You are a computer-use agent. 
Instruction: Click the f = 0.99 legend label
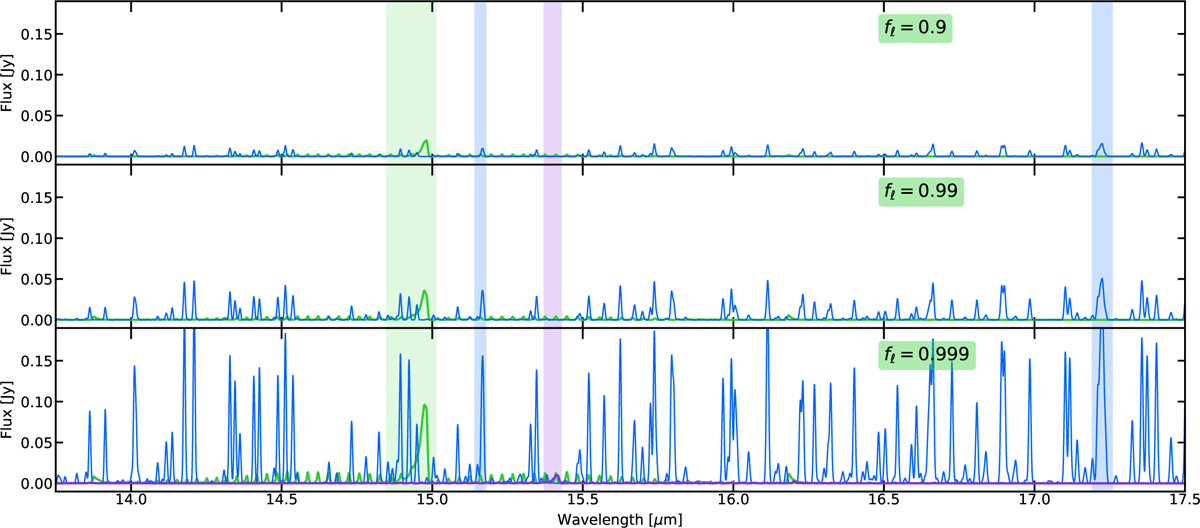coord(920,192)
